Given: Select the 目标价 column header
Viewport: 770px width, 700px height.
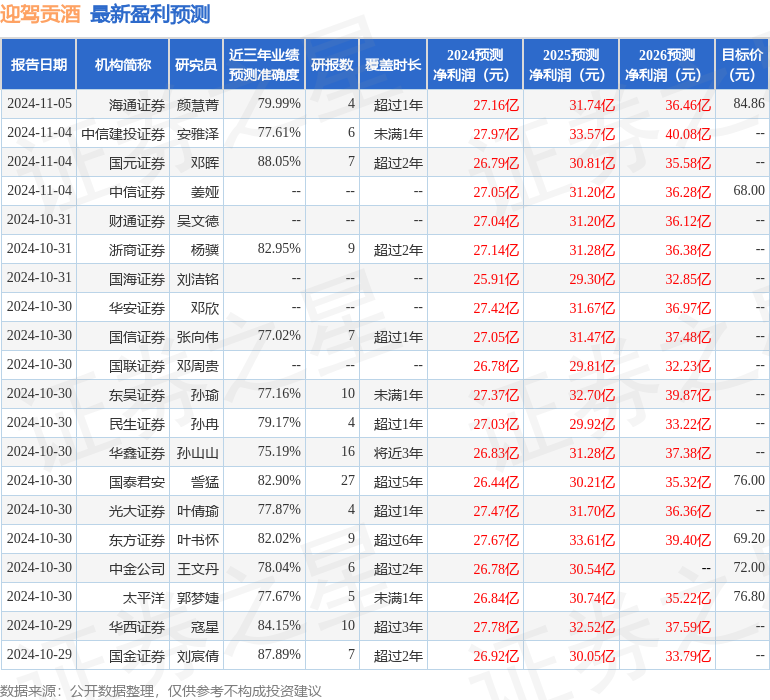Looking at the screenshot, I should (742, 65).
